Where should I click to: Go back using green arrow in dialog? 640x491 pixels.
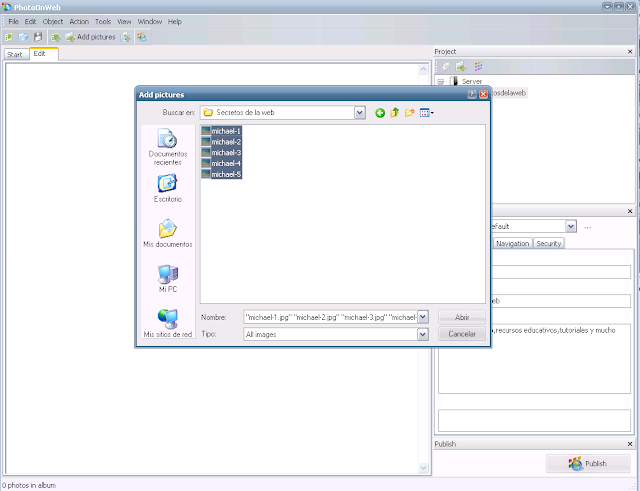coord(380,113)
